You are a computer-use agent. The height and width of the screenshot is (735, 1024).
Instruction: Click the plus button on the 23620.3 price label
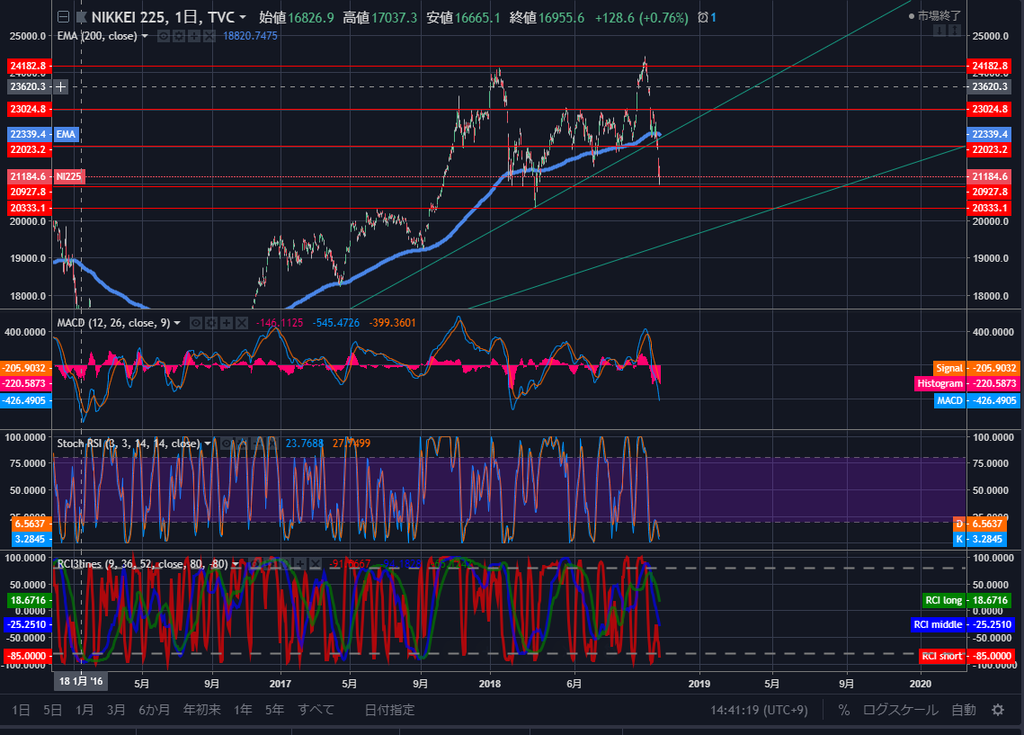61,86
